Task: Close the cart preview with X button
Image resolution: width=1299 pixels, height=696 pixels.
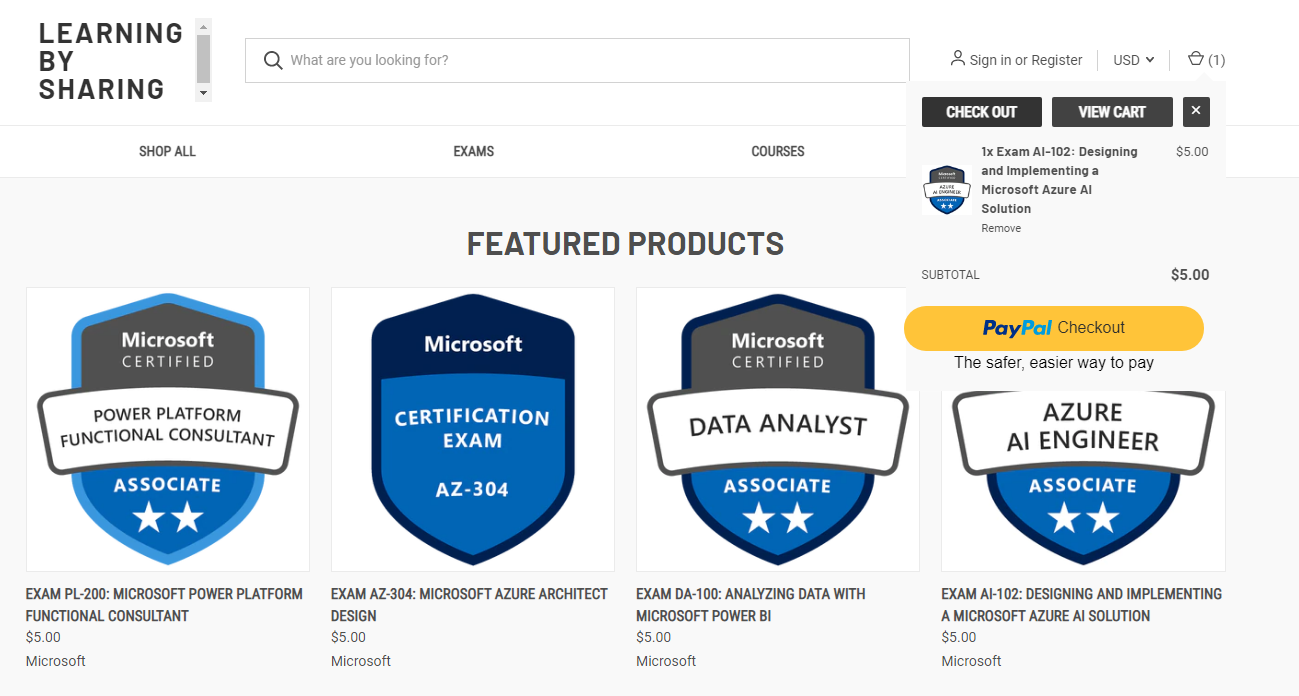Action: [1196, 112]
